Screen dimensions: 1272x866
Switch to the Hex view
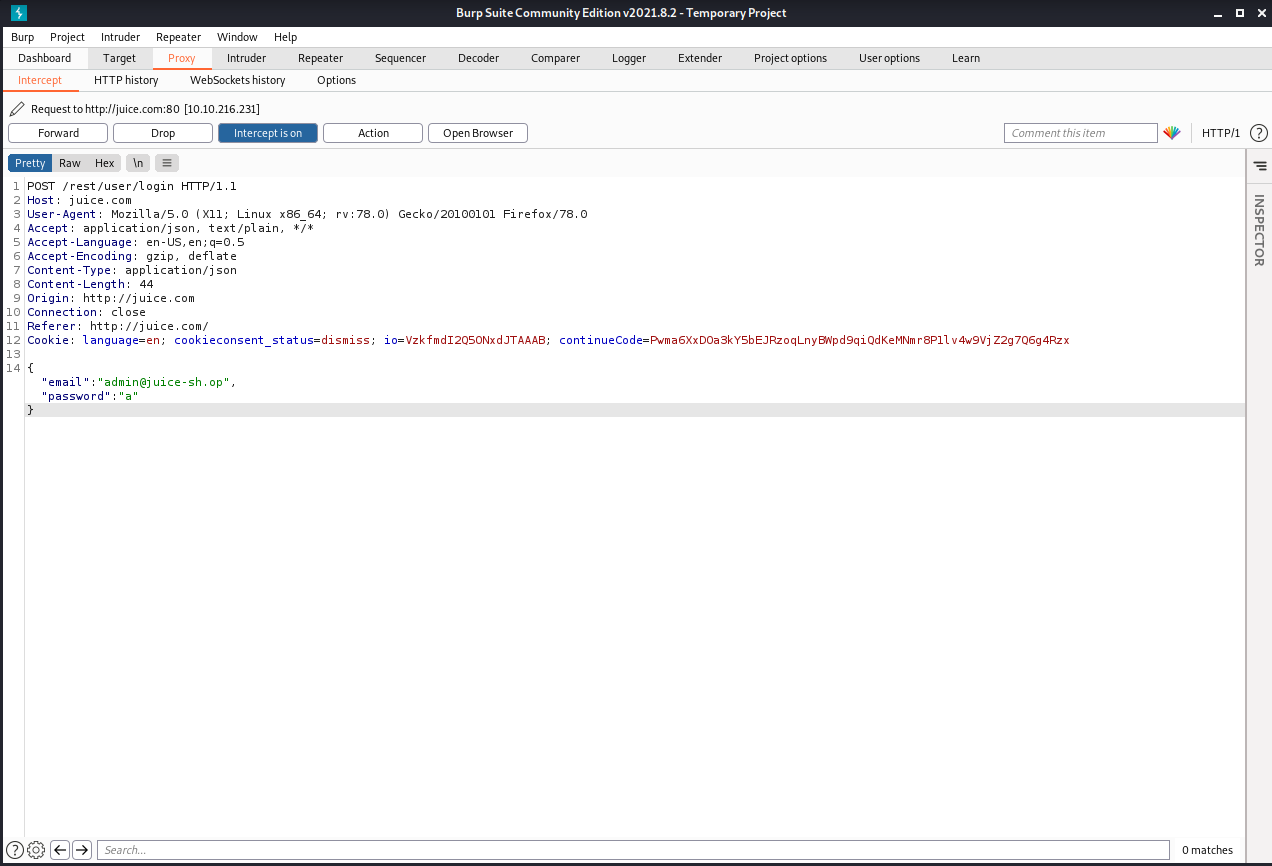coord(105,163)
